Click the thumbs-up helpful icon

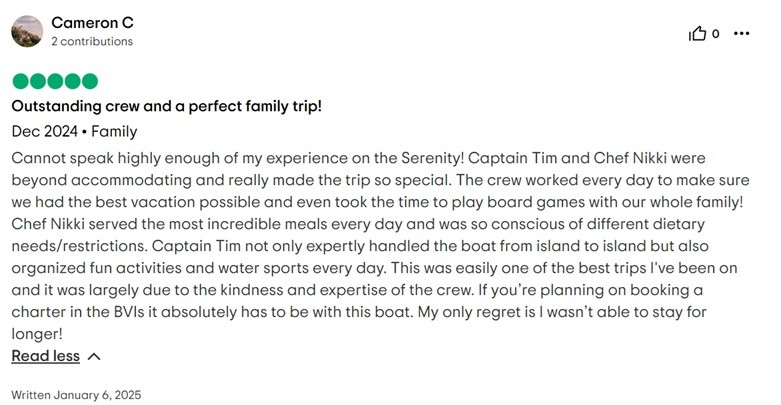coord(697,33)
